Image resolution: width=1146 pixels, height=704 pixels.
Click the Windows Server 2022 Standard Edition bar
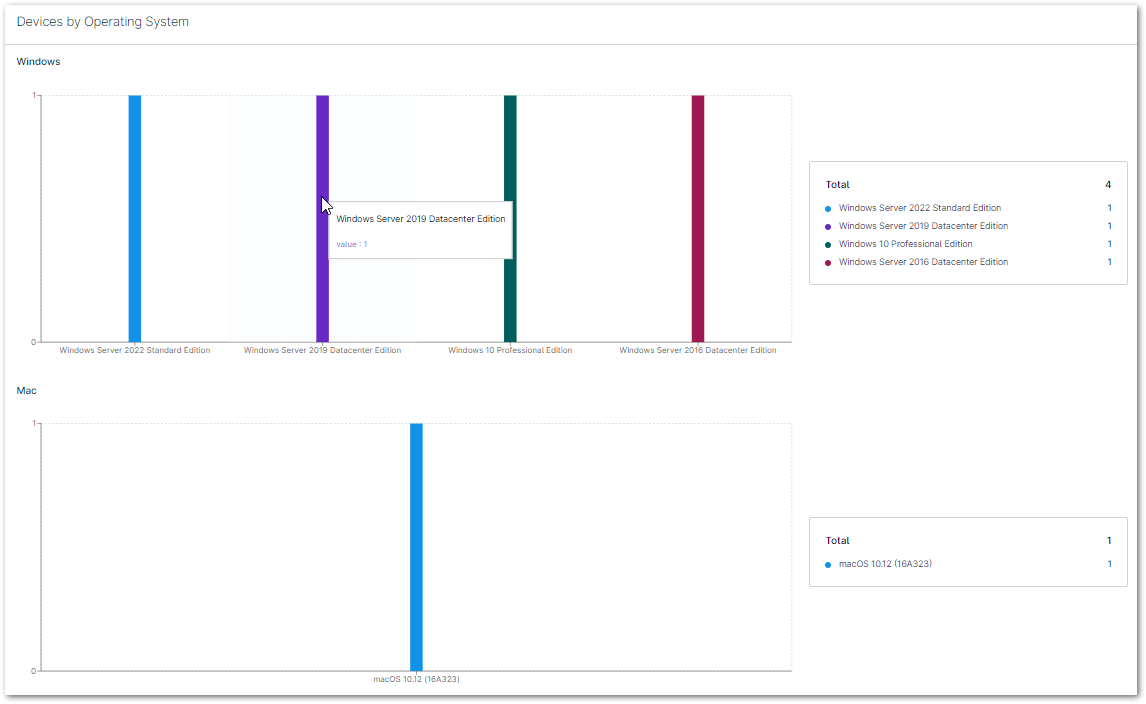coord(135,218)
